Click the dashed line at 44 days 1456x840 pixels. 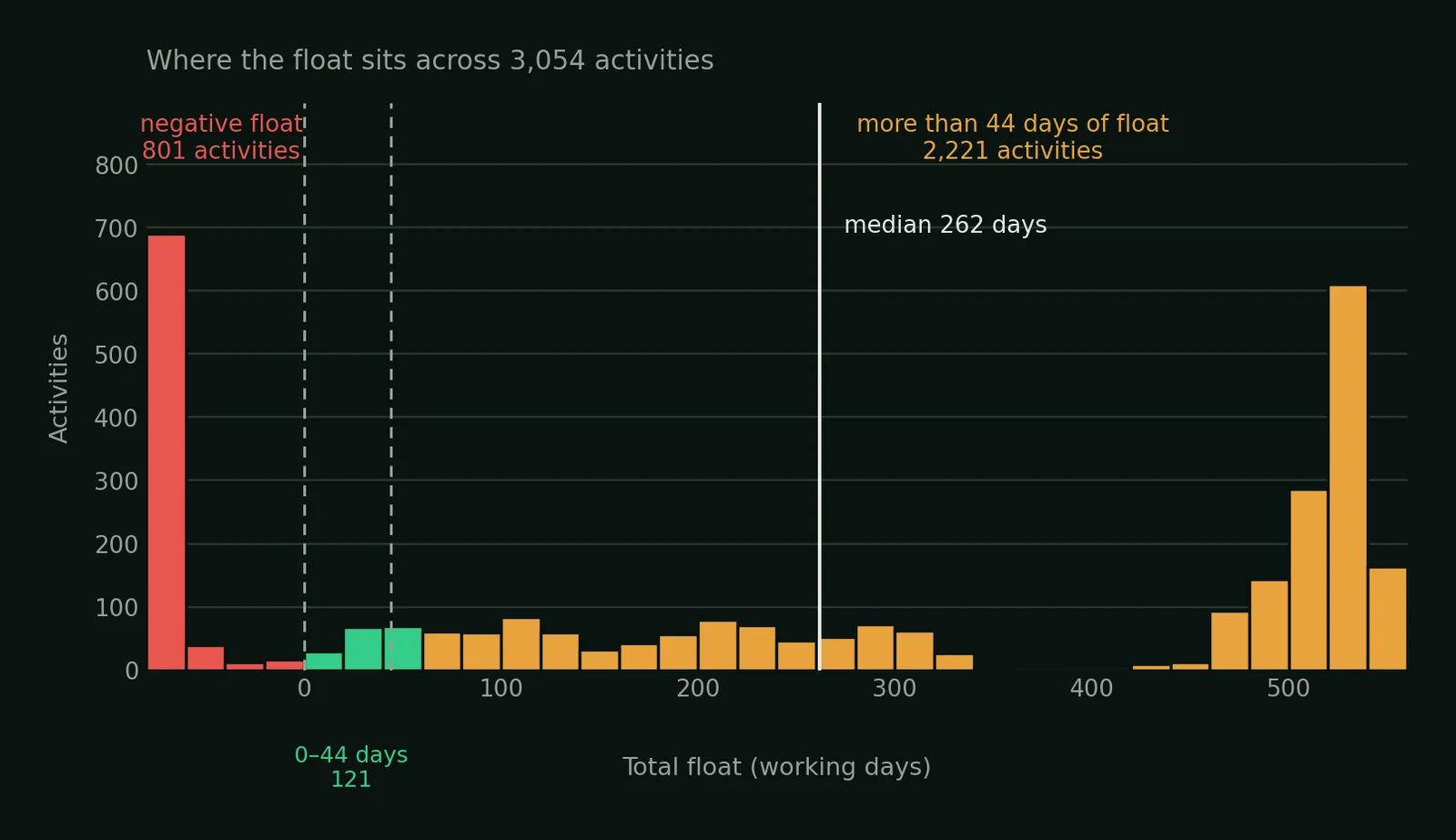tap(391, 387)
